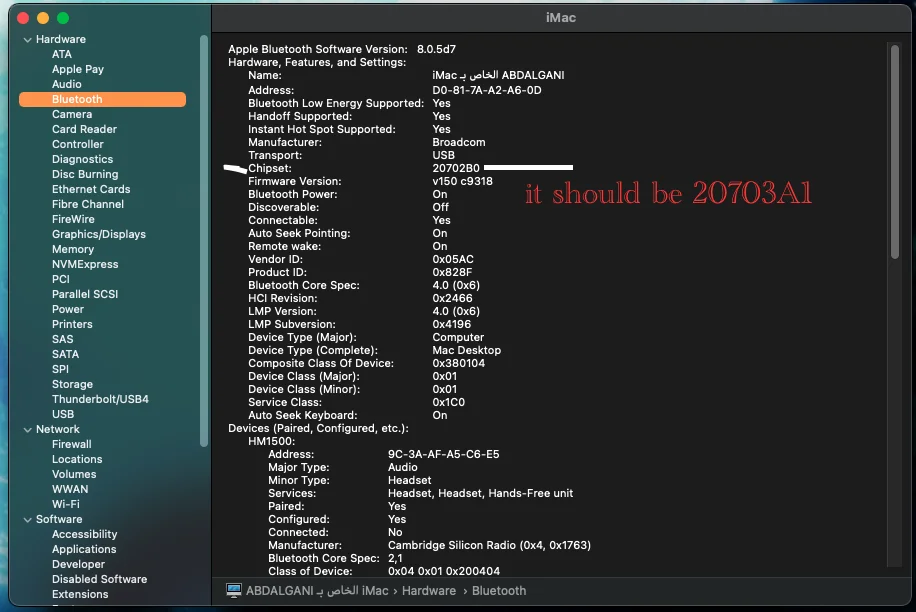Screen dimensions: 916x612
Task: Select Power in the sidebar
Action: point(68,310)
